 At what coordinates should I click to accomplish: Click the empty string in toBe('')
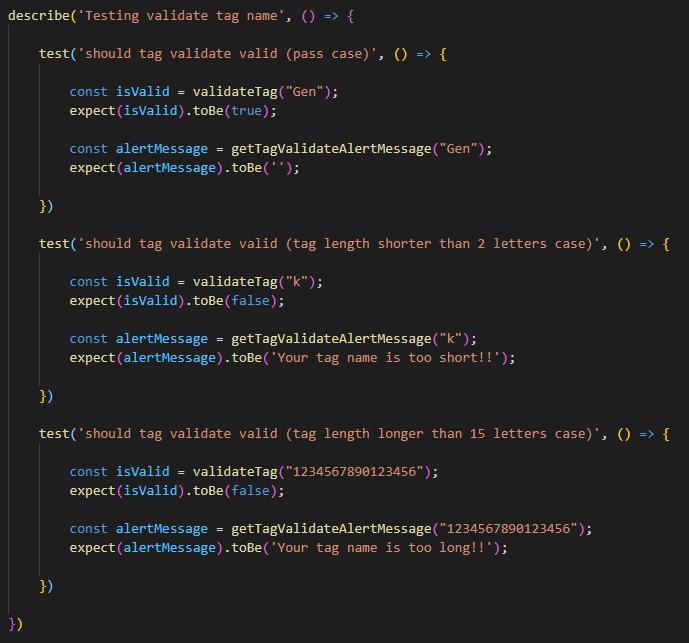pyautogui.click(x=278, y=168)
